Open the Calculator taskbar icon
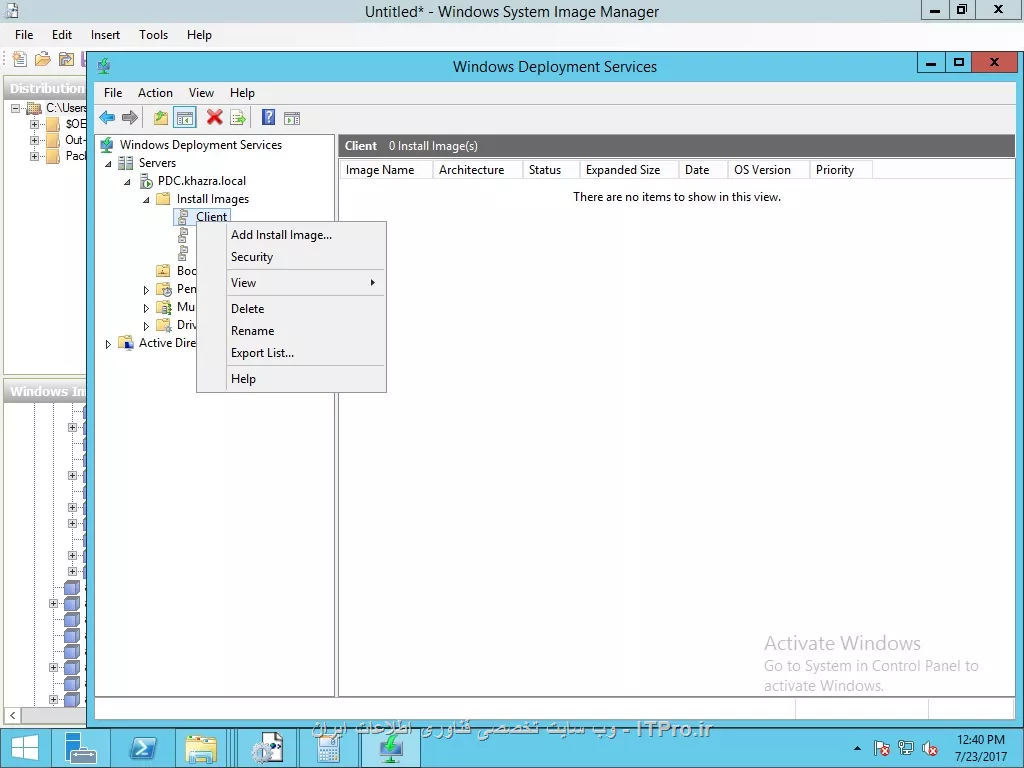The width and height of the screenshot is (1024, 768). tap(328, 748)
